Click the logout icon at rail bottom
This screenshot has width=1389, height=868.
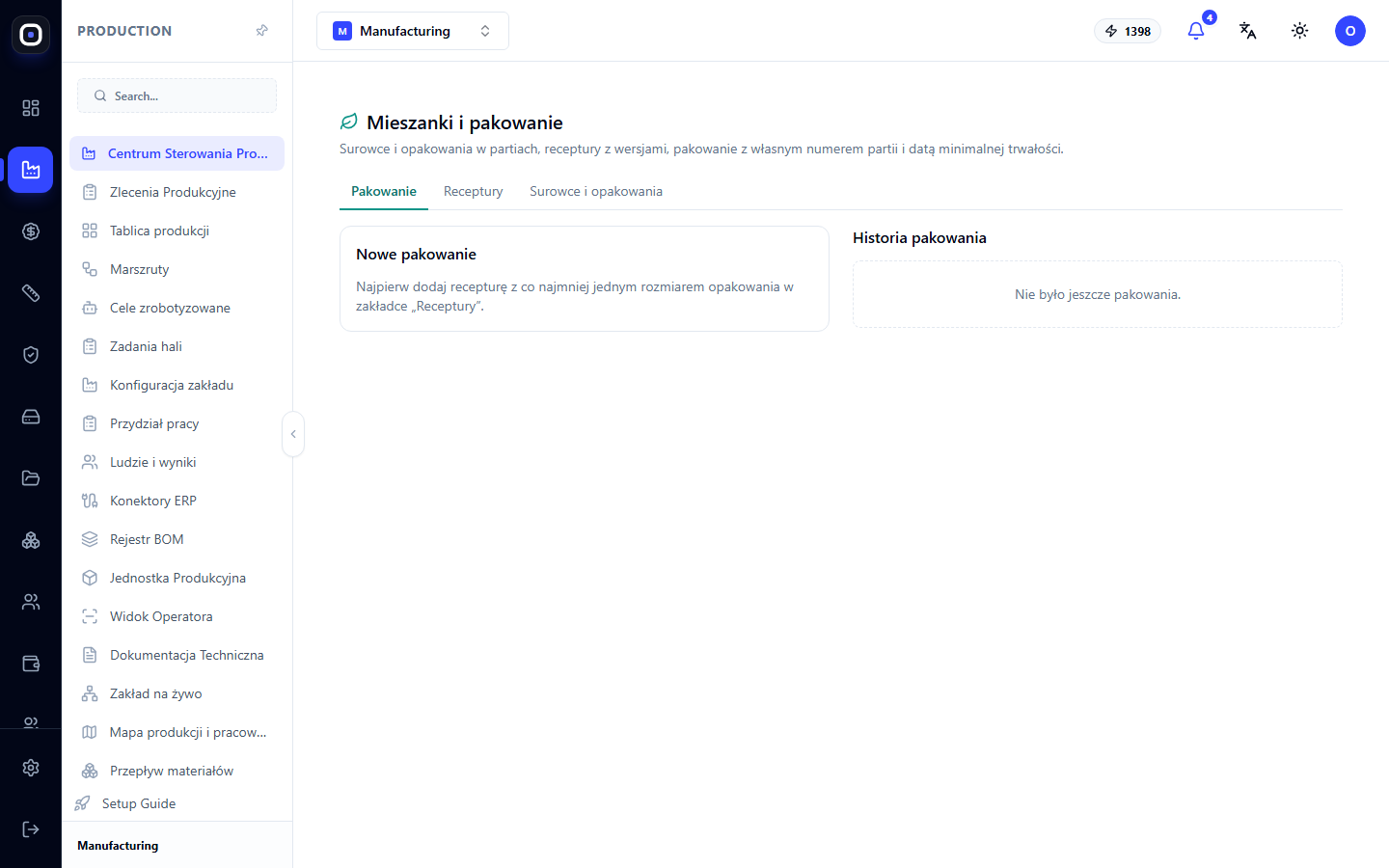[x=31, y=829]
